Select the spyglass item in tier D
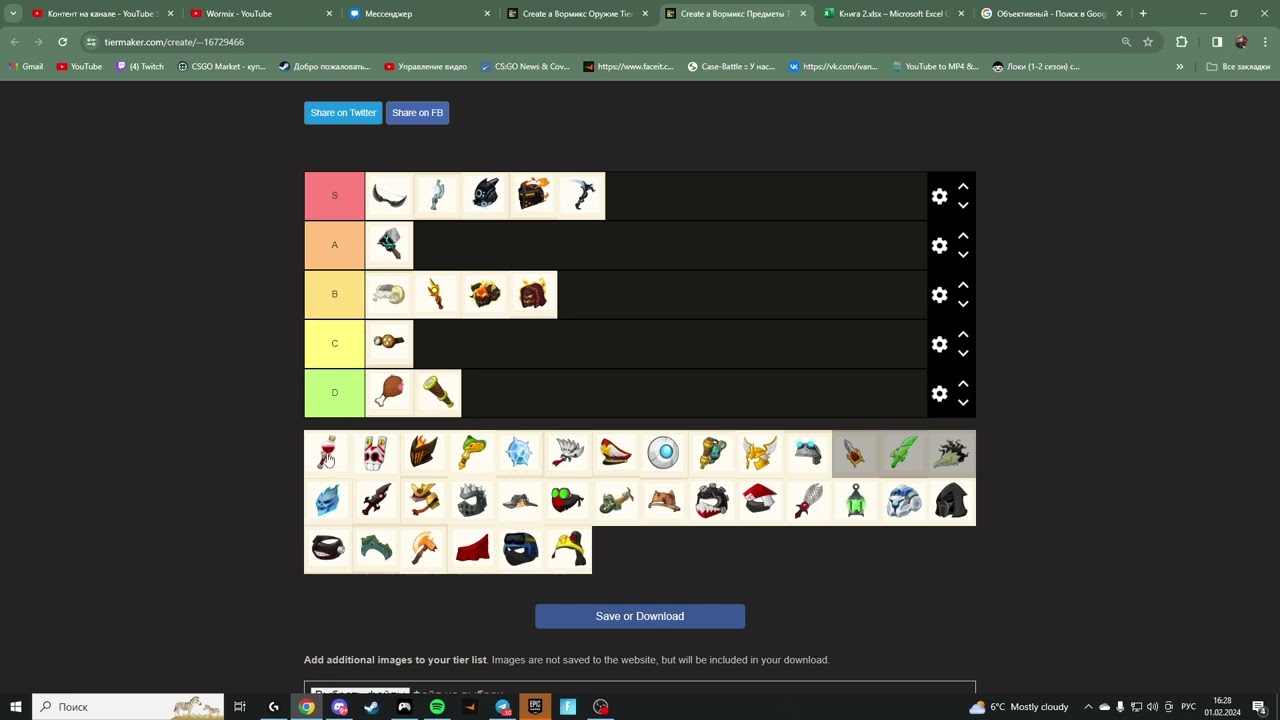Image resolution: width=1280 pixels, height=720 pixels. tap(437, 393)
